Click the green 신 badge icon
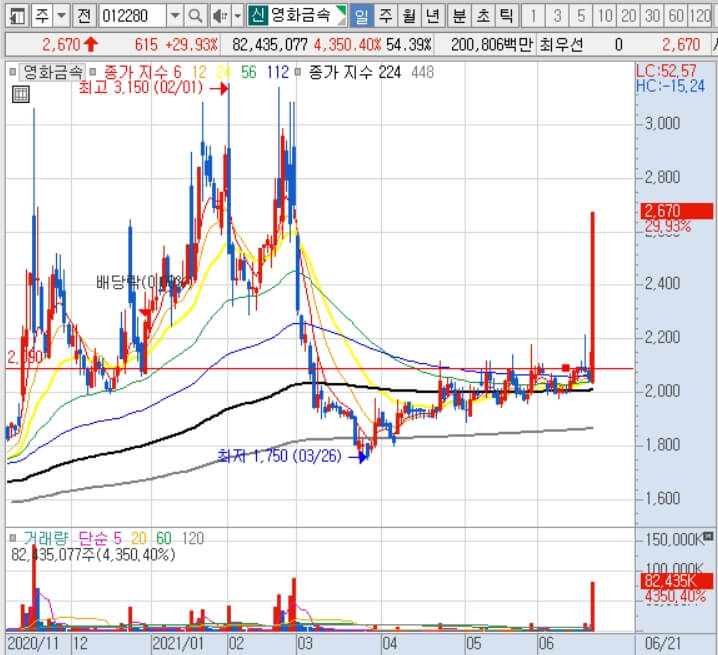Viewport: 718px width, 655px height. (258, 16)
